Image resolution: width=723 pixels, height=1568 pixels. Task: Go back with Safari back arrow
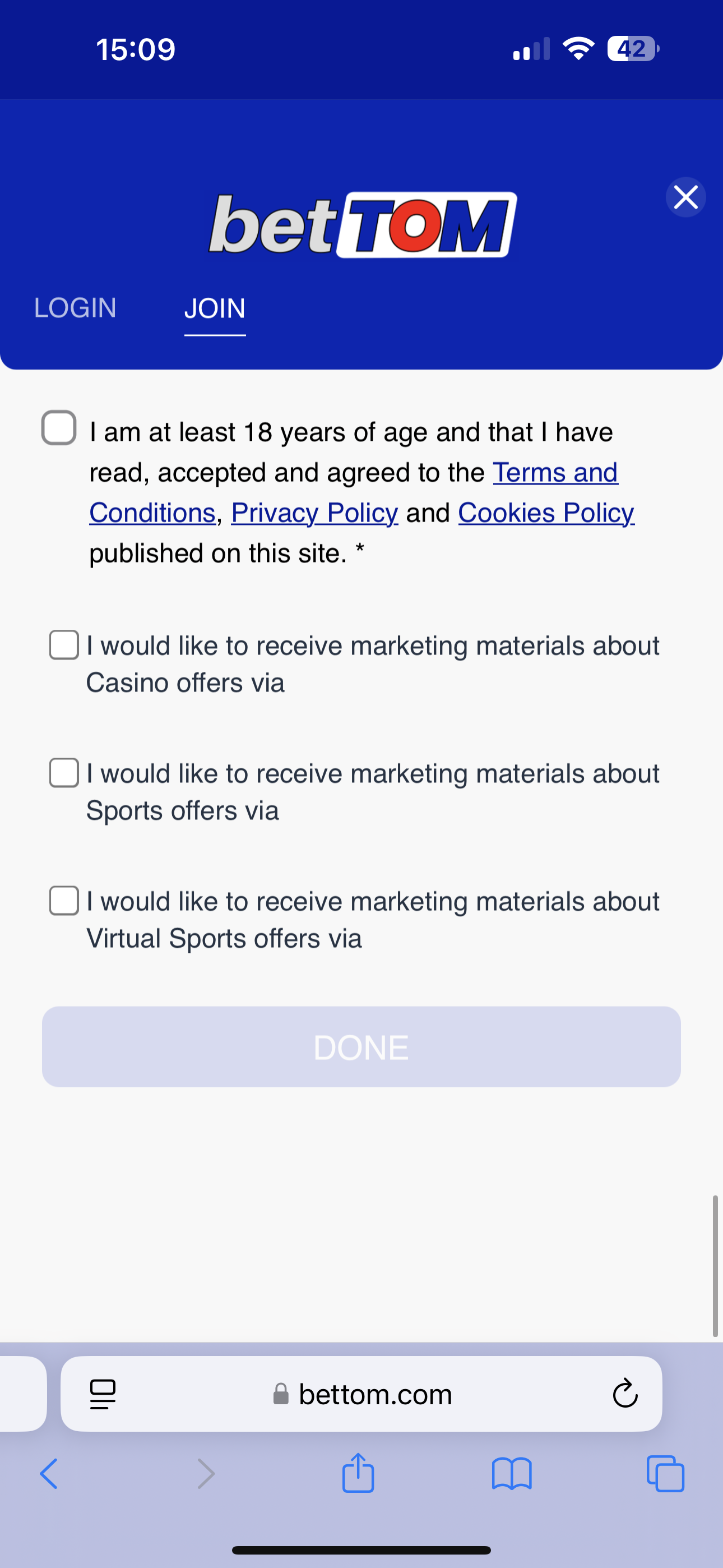[x=49, y=1474]
